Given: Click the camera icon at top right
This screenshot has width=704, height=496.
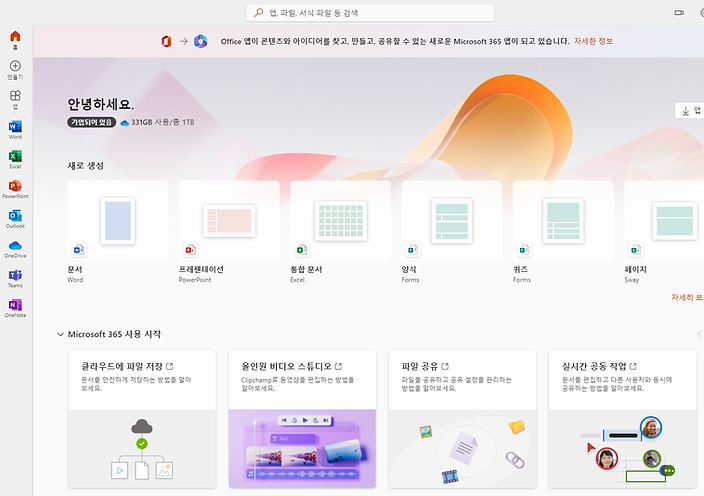Looking at the screenshot, I should (x=679, y=13).
